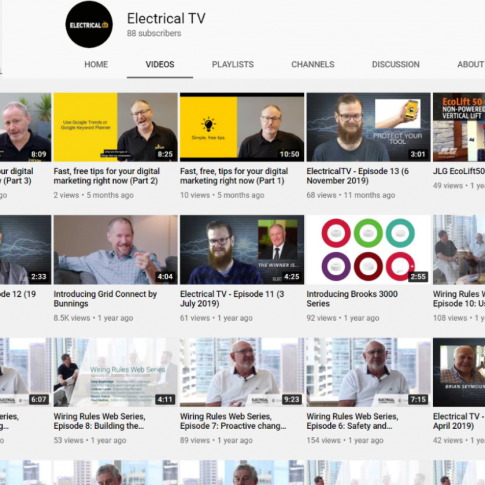Open the CHANNELS tab
The image size is (485, 485).
coord(313,64)
